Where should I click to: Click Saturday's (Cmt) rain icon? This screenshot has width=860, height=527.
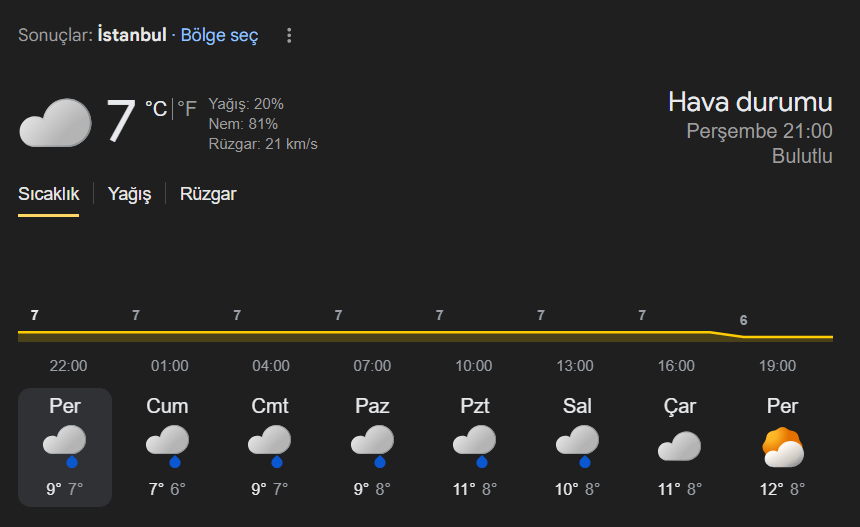pyautogui.click(x=270, y=445)
